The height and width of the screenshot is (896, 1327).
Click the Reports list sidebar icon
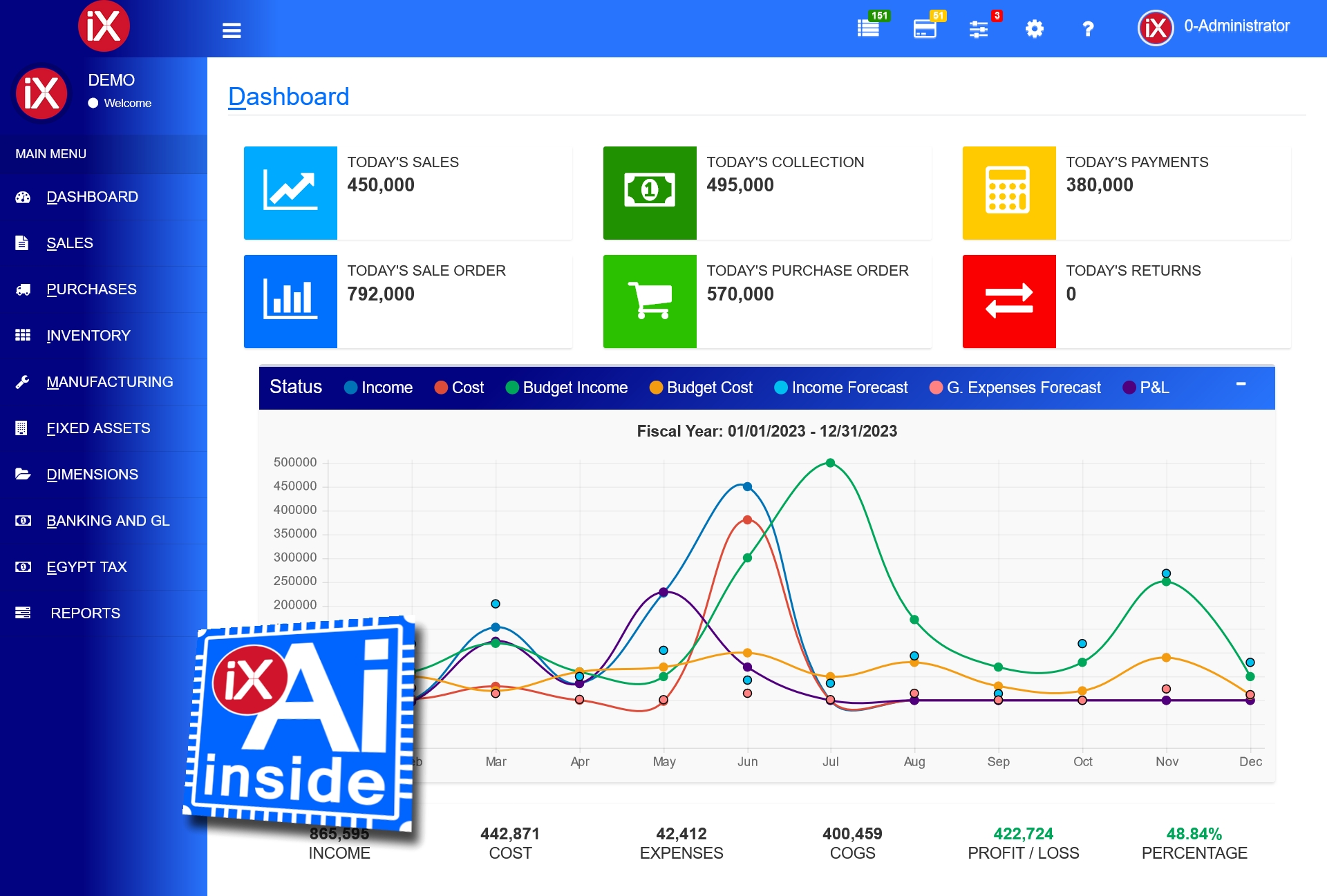[23, 613]
